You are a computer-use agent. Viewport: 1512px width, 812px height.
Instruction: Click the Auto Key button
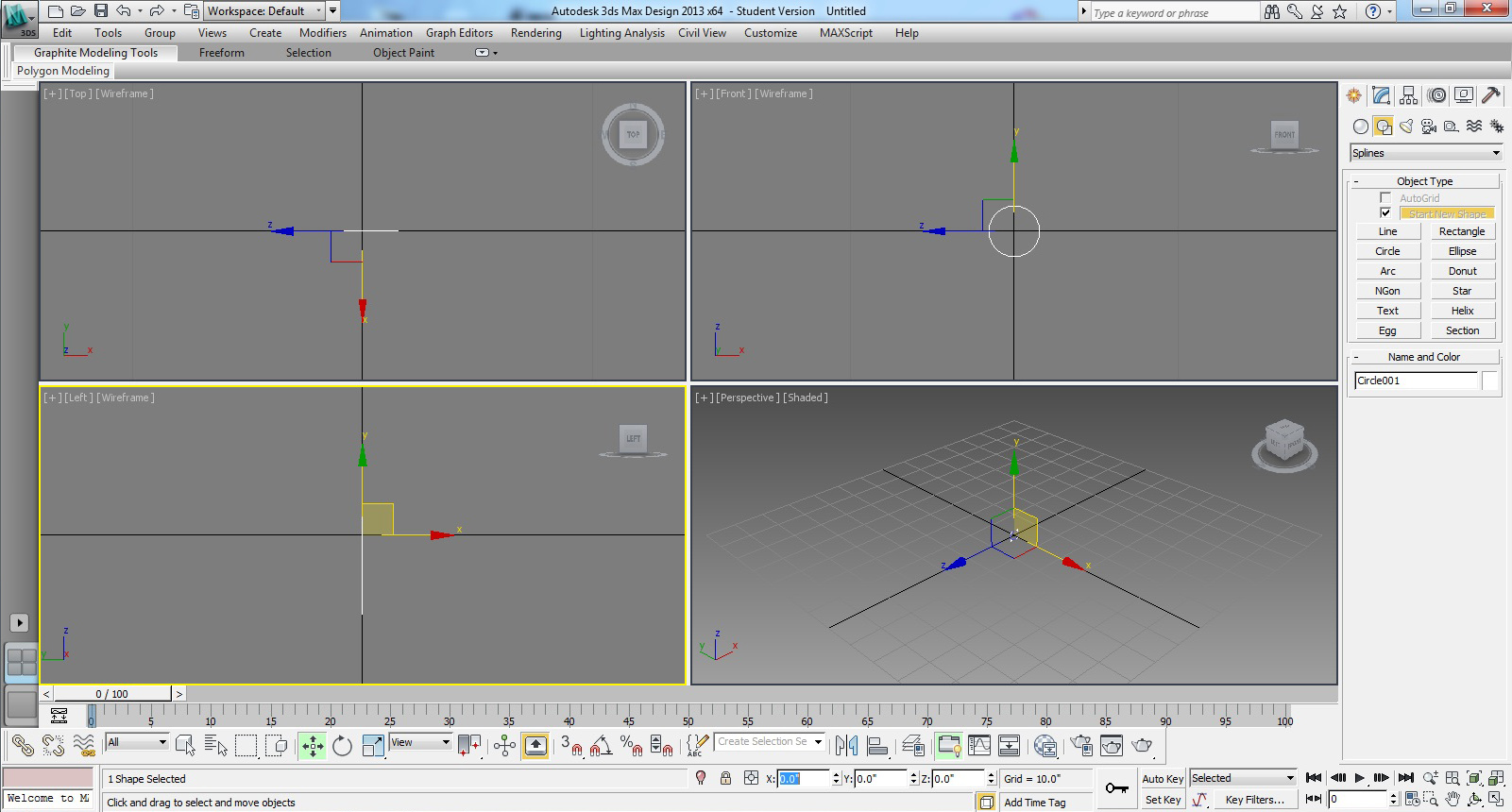tap(1163, 779)
